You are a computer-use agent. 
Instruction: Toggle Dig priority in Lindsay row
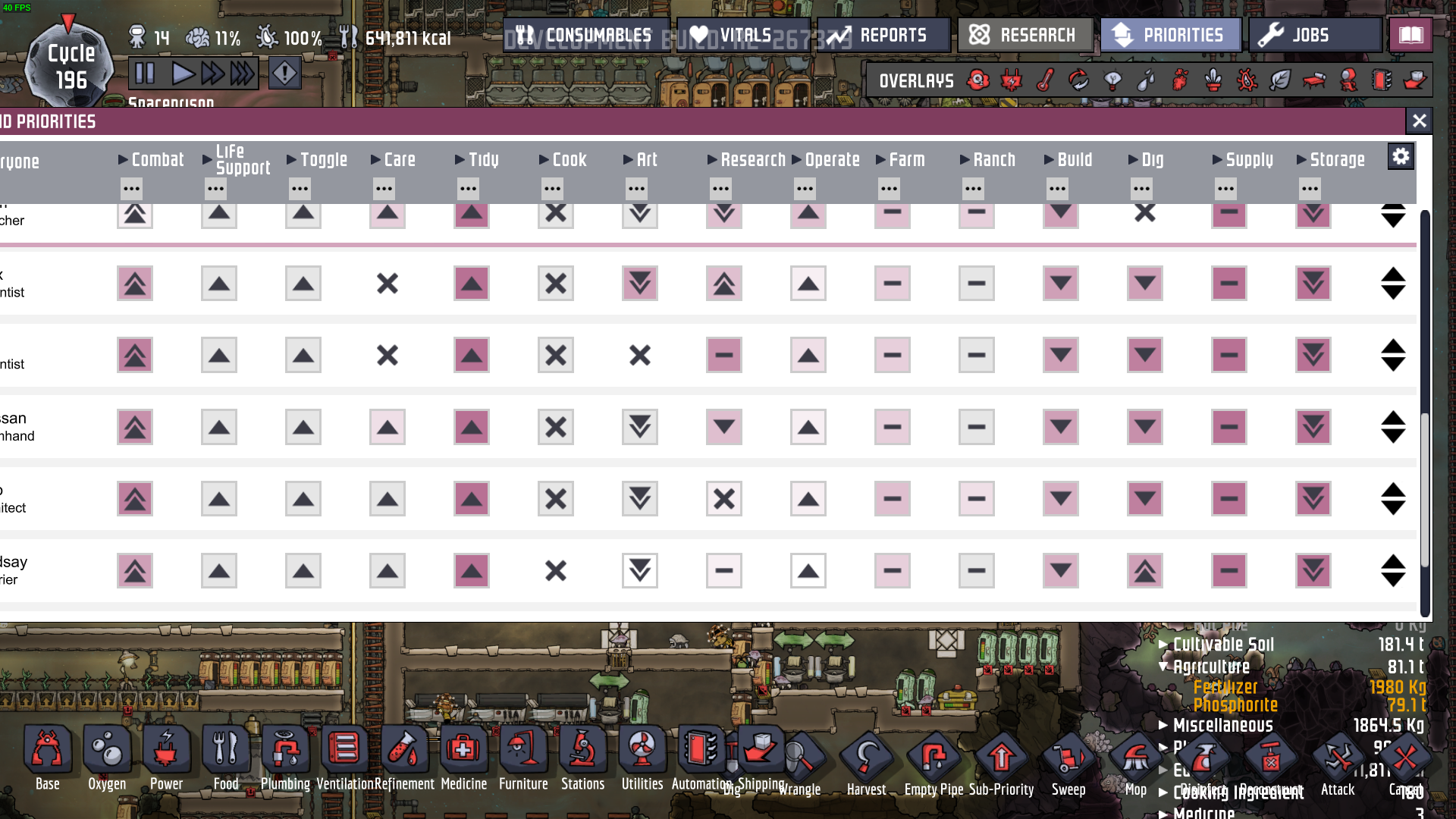[1144, 571]
